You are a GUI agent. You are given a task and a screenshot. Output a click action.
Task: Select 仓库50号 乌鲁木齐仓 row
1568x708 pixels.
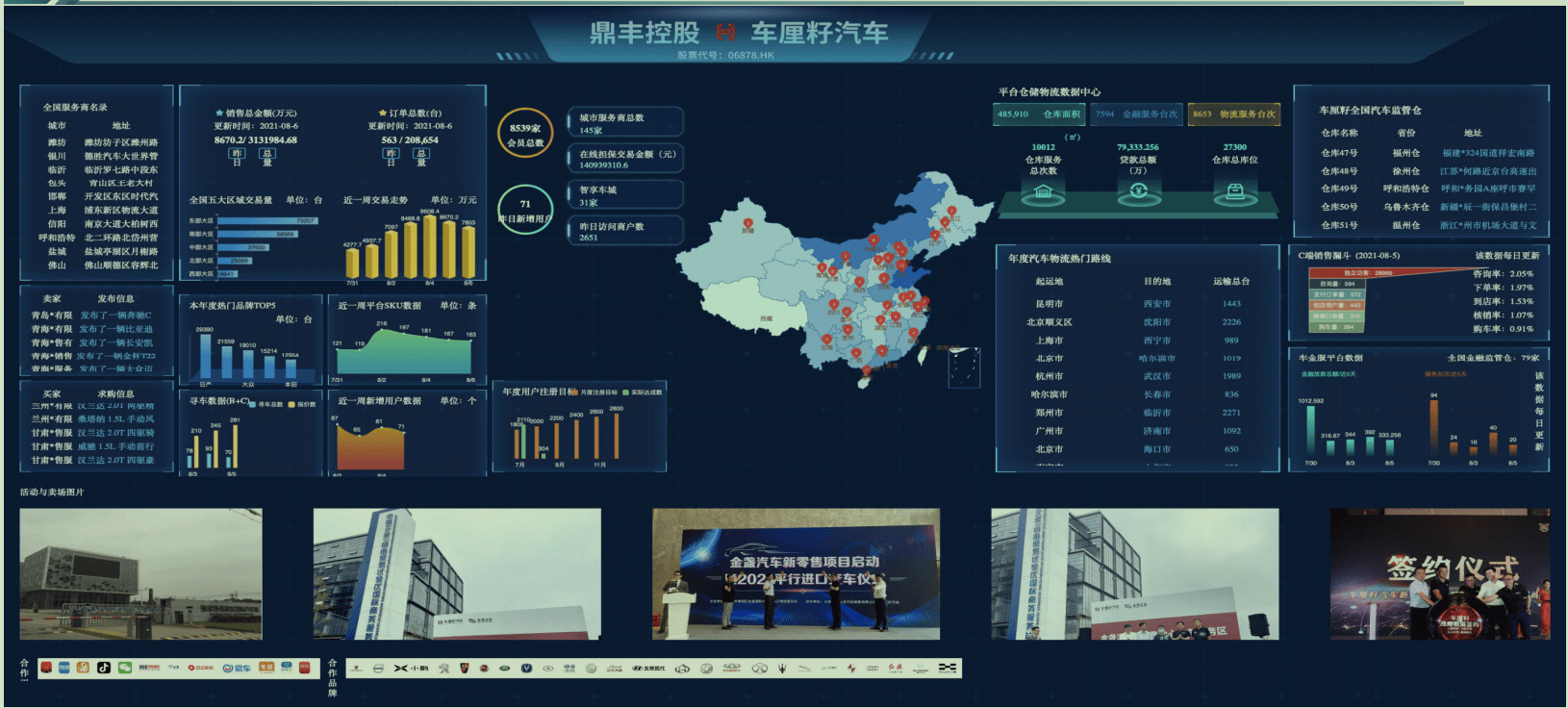point(1429,207)
